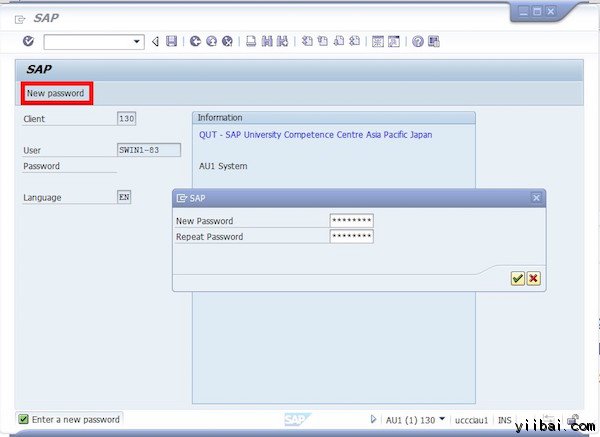Open the SAP window menu icon at top-left

20,19
